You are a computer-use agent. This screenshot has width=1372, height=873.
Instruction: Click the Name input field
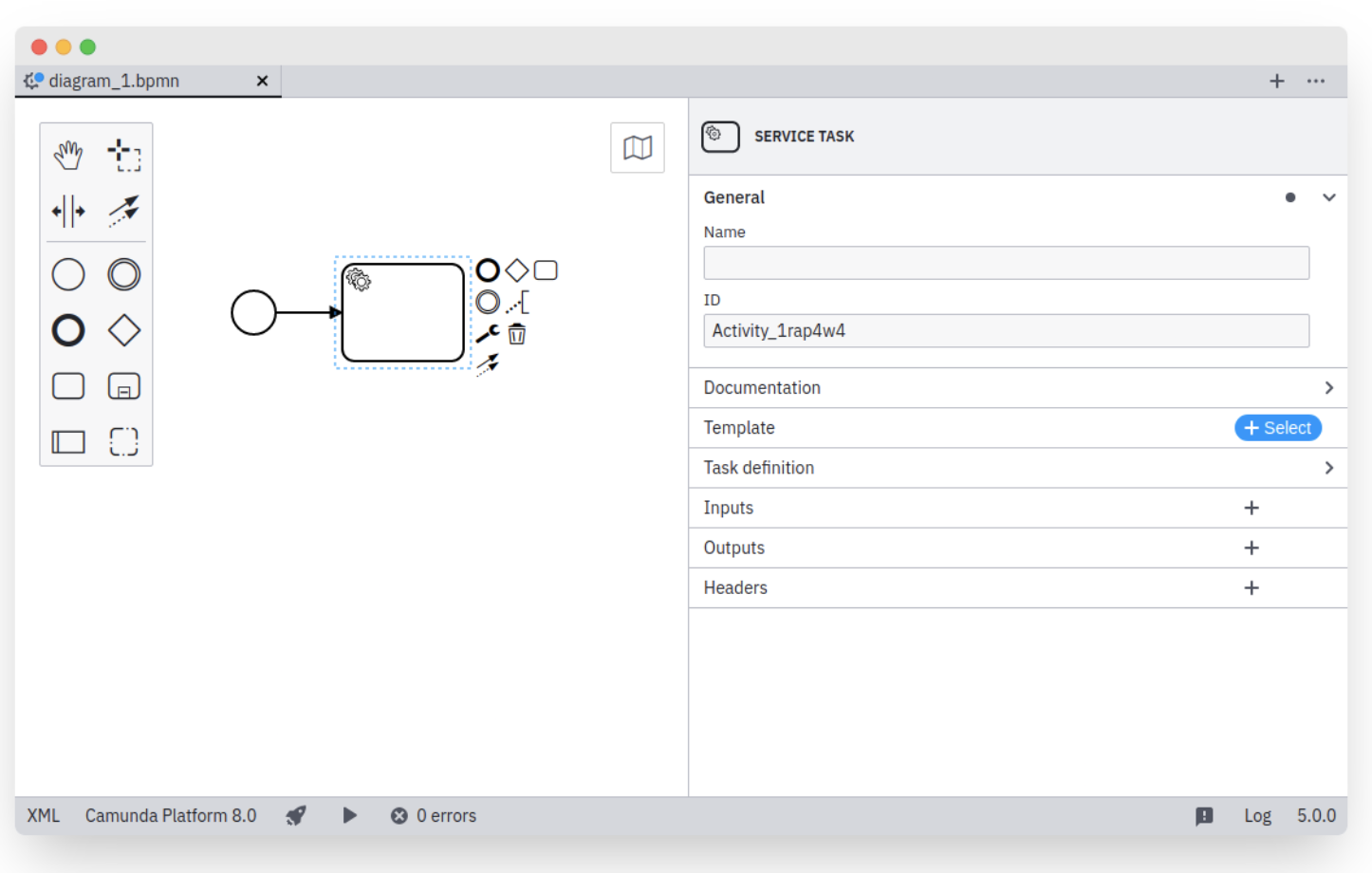click(1007, 263)
